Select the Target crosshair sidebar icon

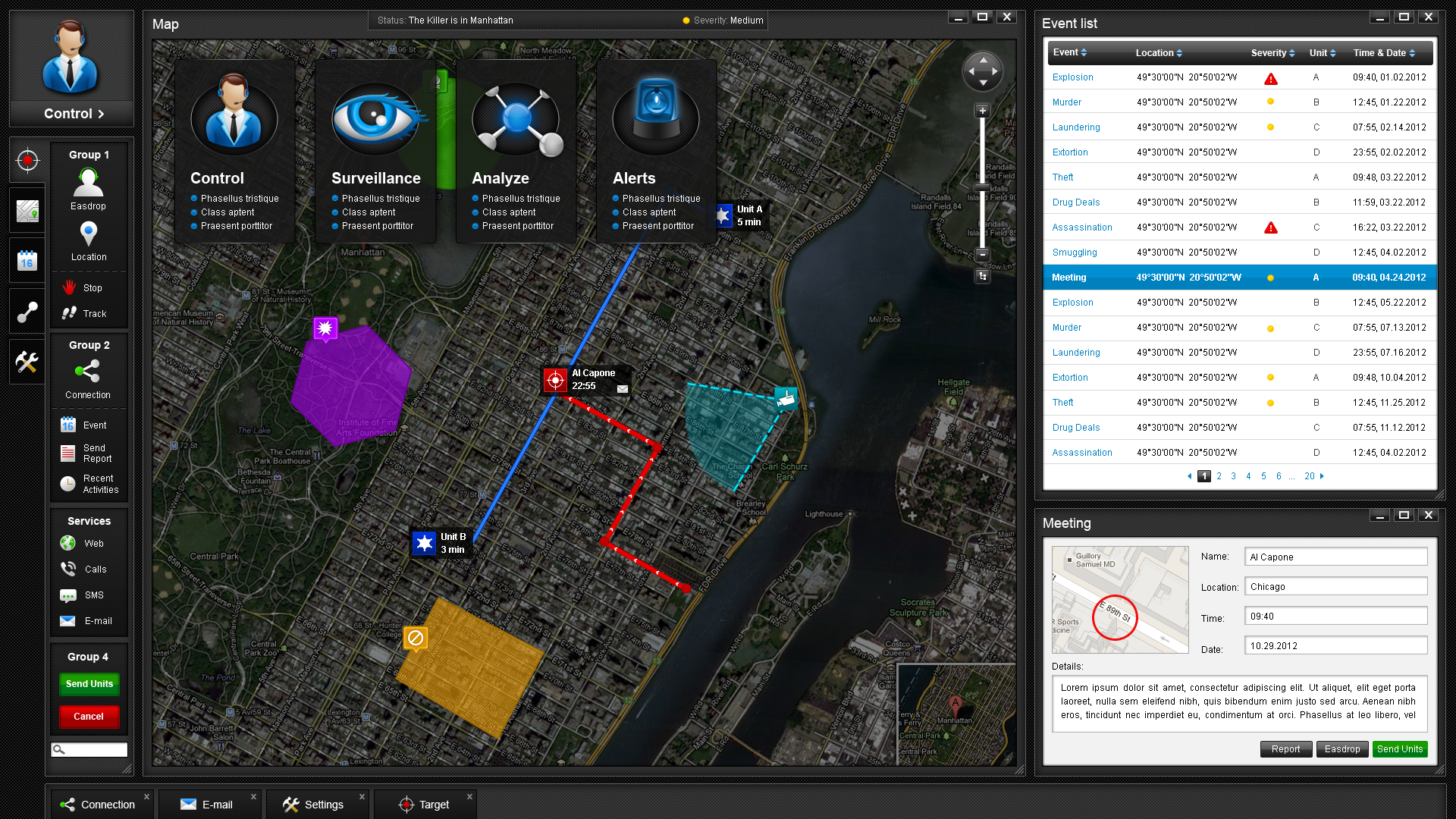27,160
